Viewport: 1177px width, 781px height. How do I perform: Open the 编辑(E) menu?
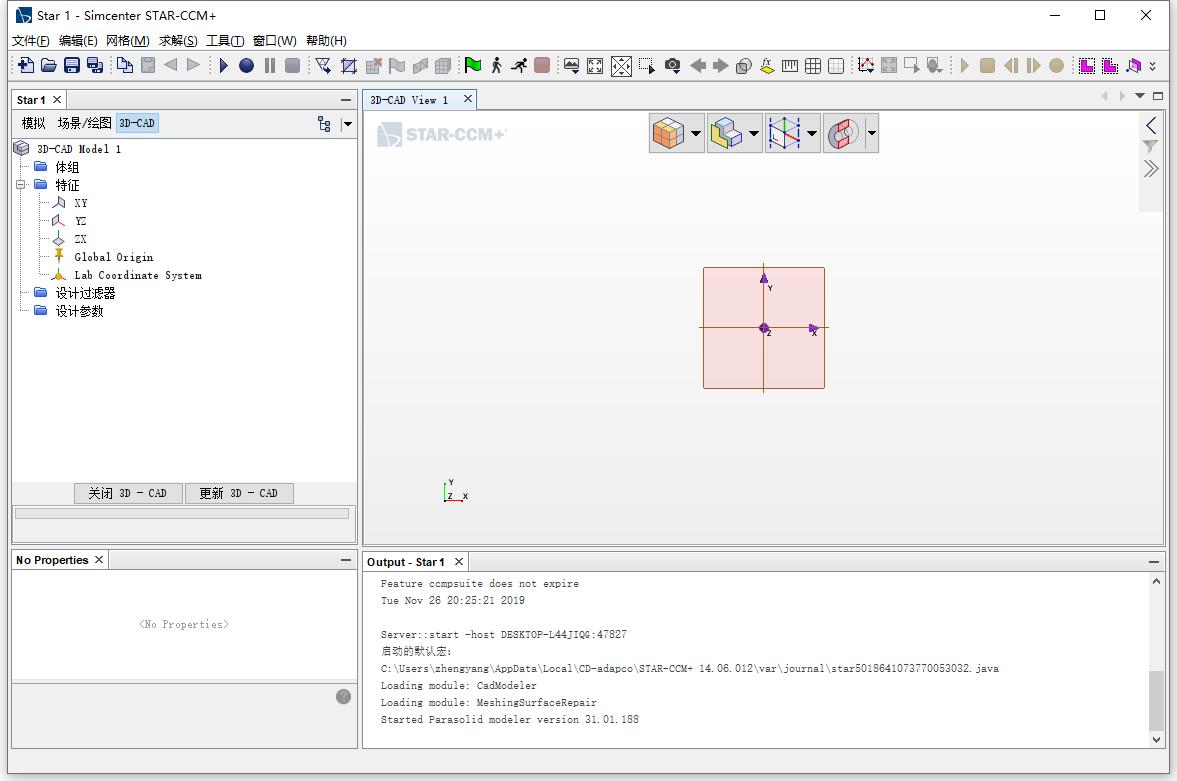(x=78, y=41)
